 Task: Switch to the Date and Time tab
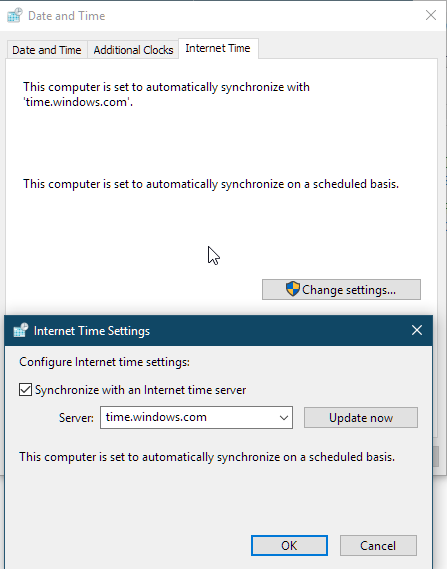(46, 50)
